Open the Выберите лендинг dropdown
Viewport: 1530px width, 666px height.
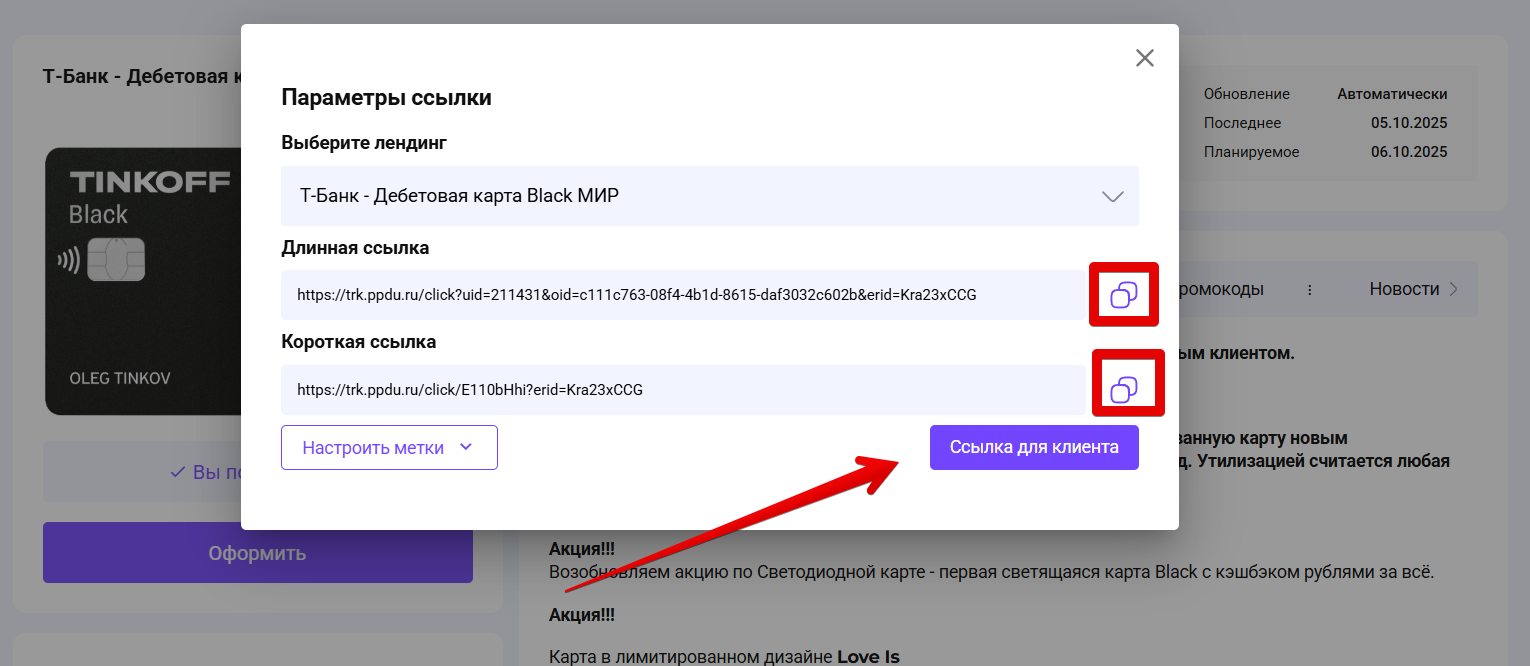point(709,196)
